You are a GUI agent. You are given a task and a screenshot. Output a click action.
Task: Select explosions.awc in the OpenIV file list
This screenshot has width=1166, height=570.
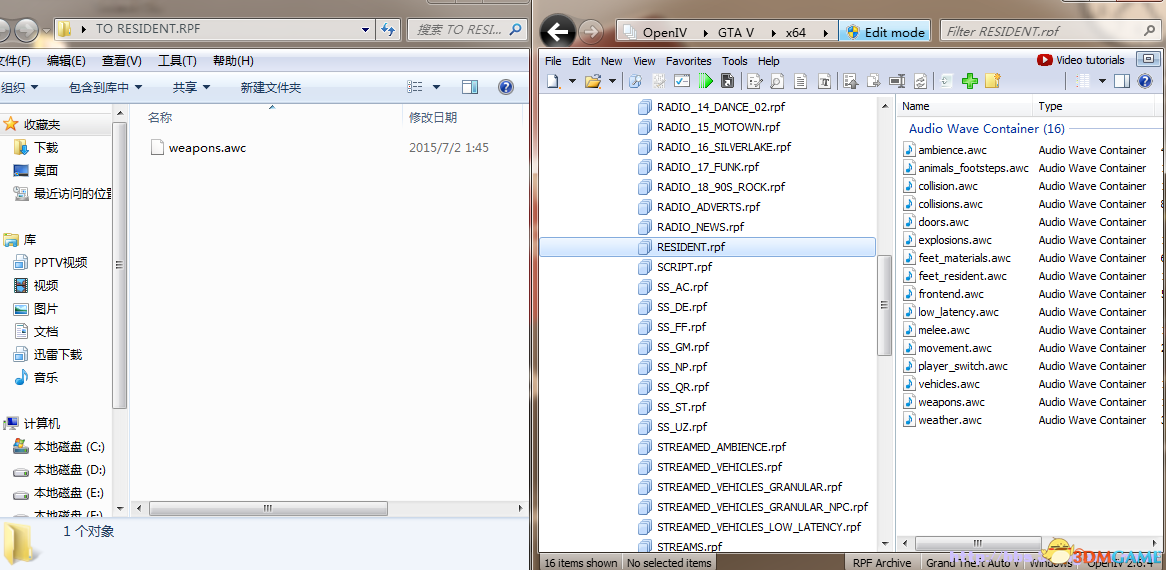click(x=947, y=240)
